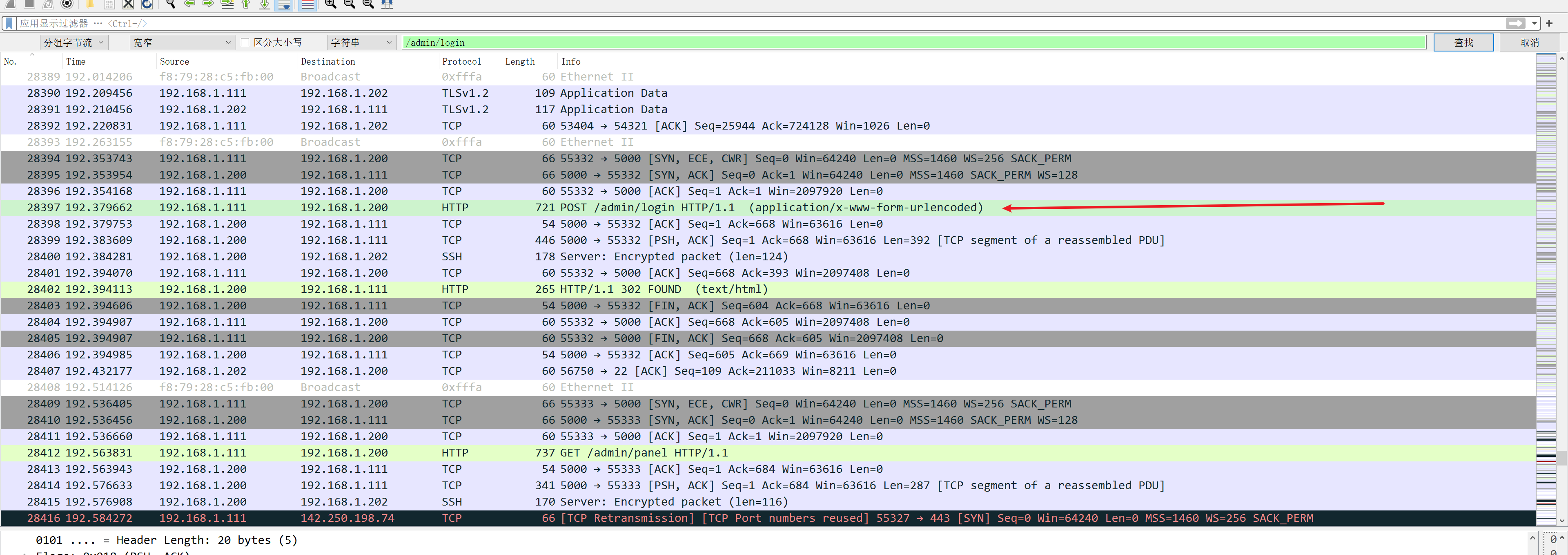The image size is (1568, 555).
Task: Open a capture file folder icon
Action: pos(90,4)
